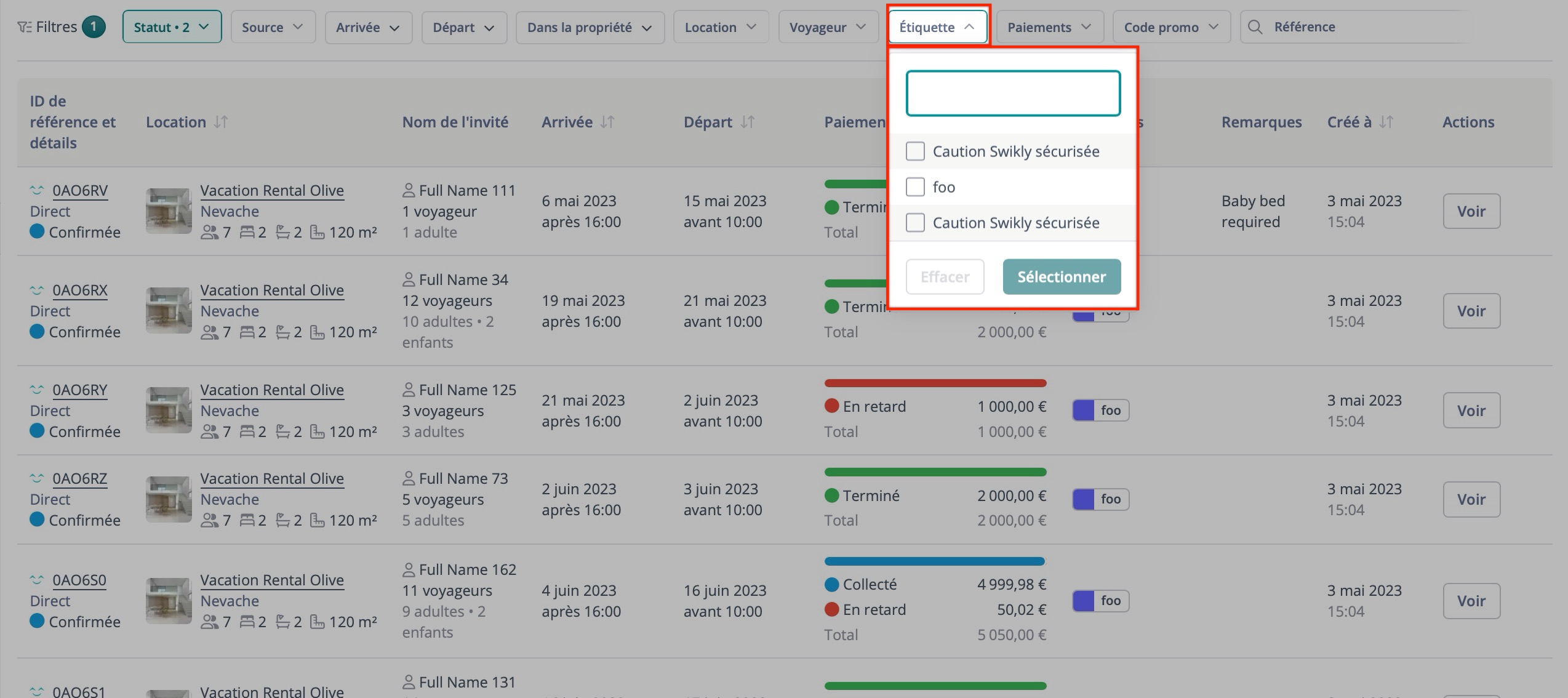Open Voir for booking 0AO6RY
Image resolution: width=1568 pixels, height=698 pixels.
pos(1471,411)
